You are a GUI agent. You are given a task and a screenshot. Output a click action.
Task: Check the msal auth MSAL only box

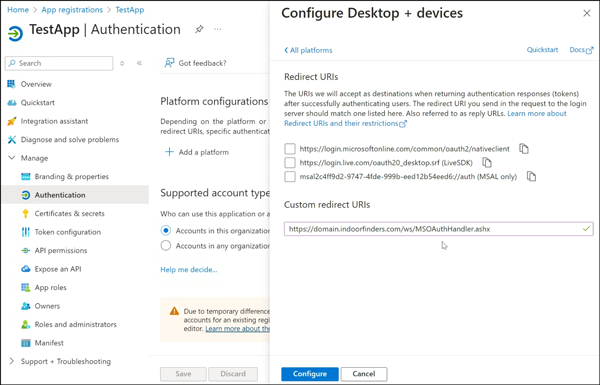[290, 176]
